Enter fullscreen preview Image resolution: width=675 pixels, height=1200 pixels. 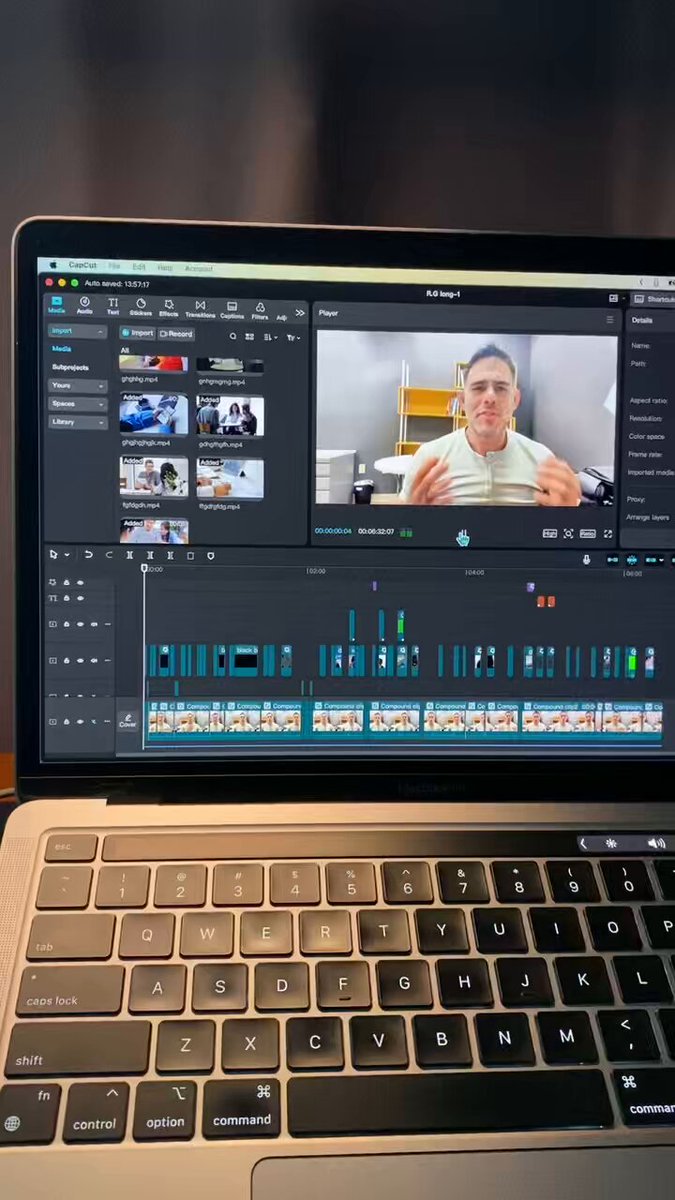click(x=607, y=534)
